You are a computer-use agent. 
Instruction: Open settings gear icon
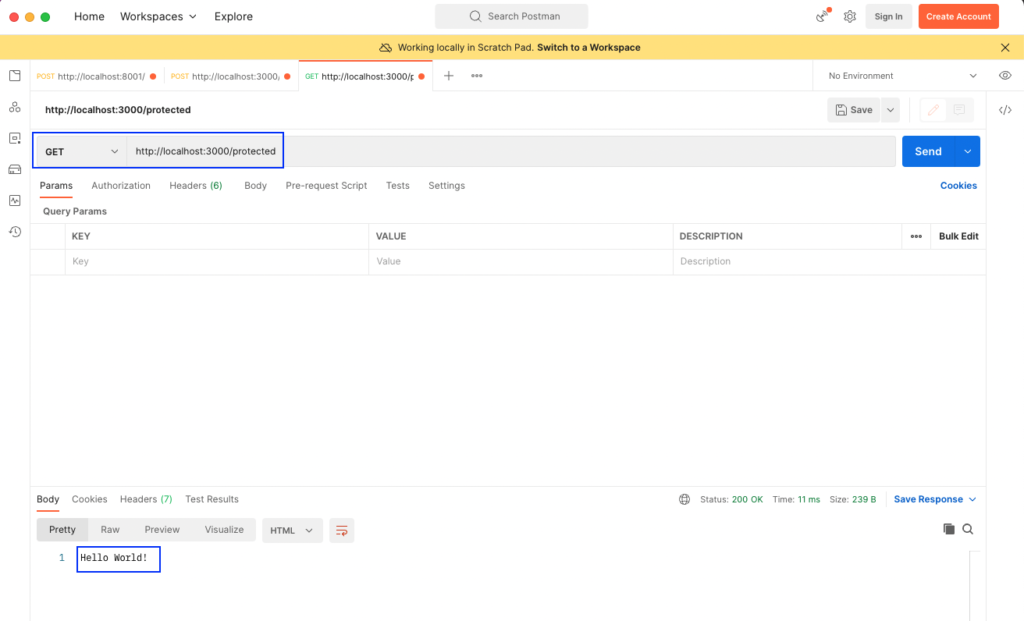[850, 16]
